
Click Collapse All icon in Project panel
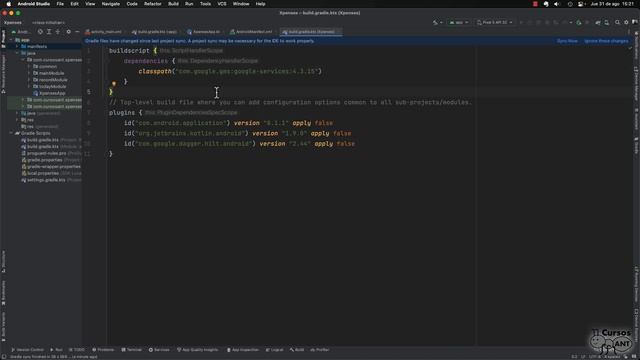(58, 32)
